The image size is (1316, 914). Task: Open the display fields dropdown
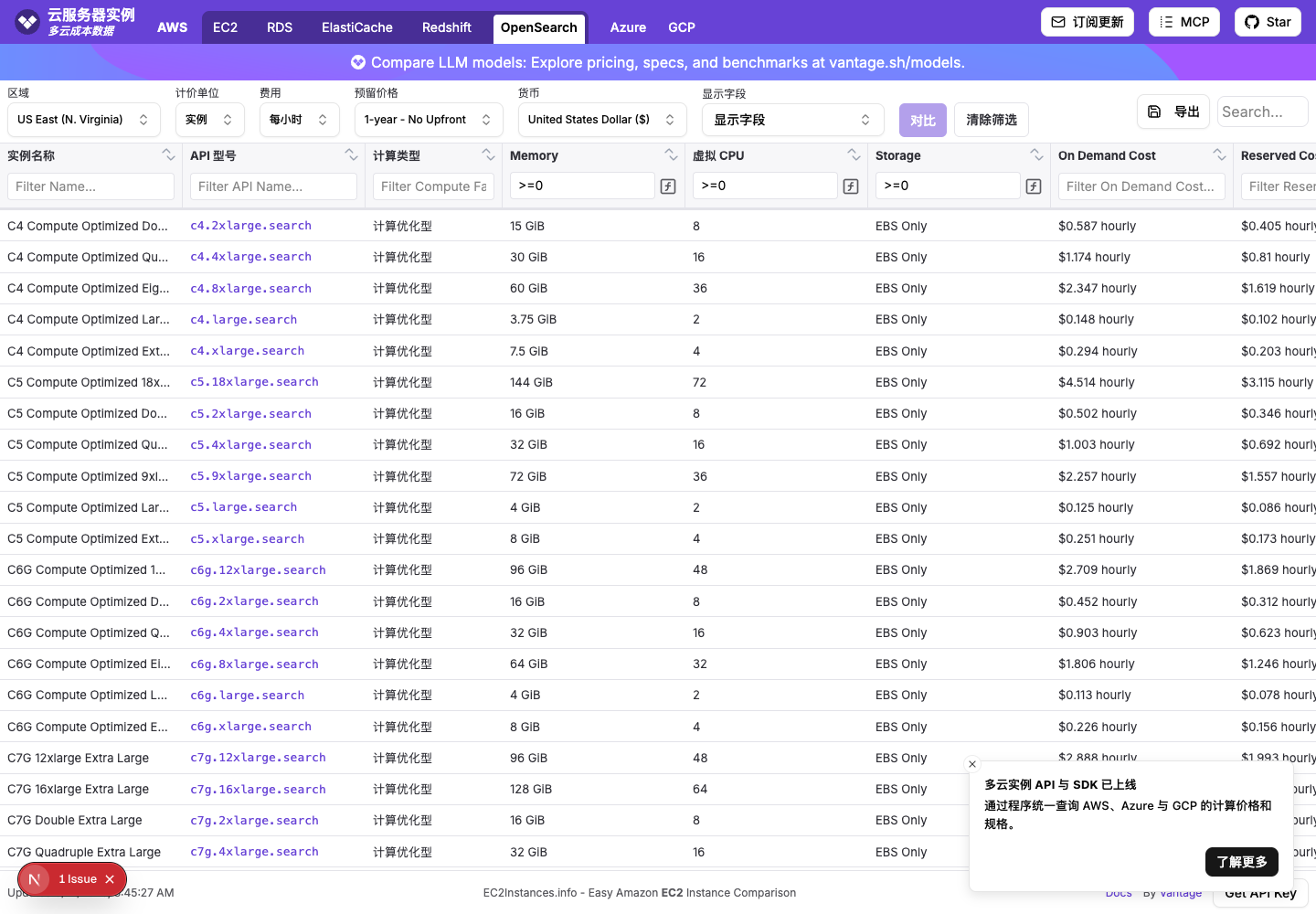click(x=793, y=120)
